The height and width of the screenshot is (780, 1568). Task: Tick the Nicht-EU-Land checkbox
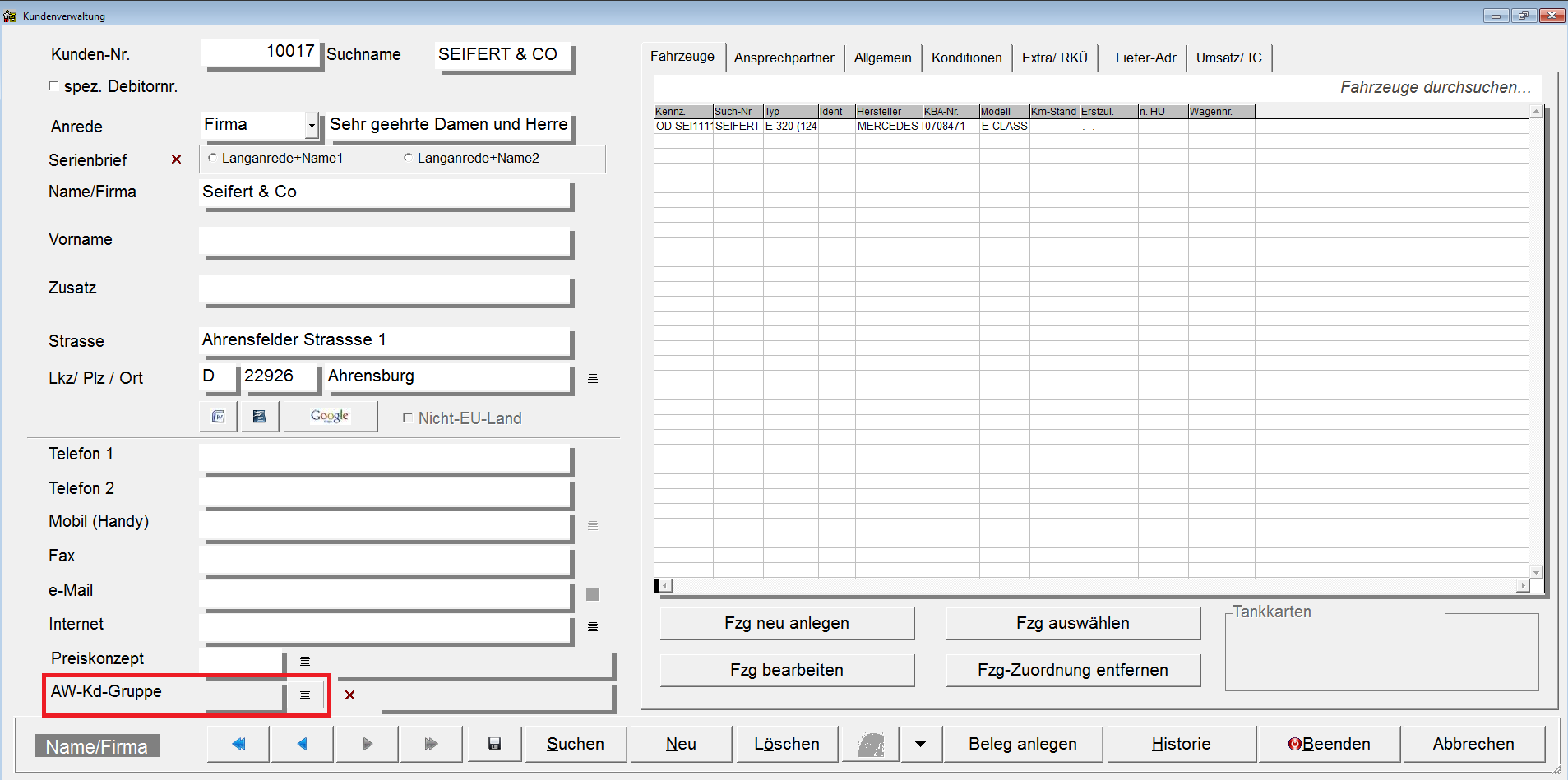tap(407, 418)
